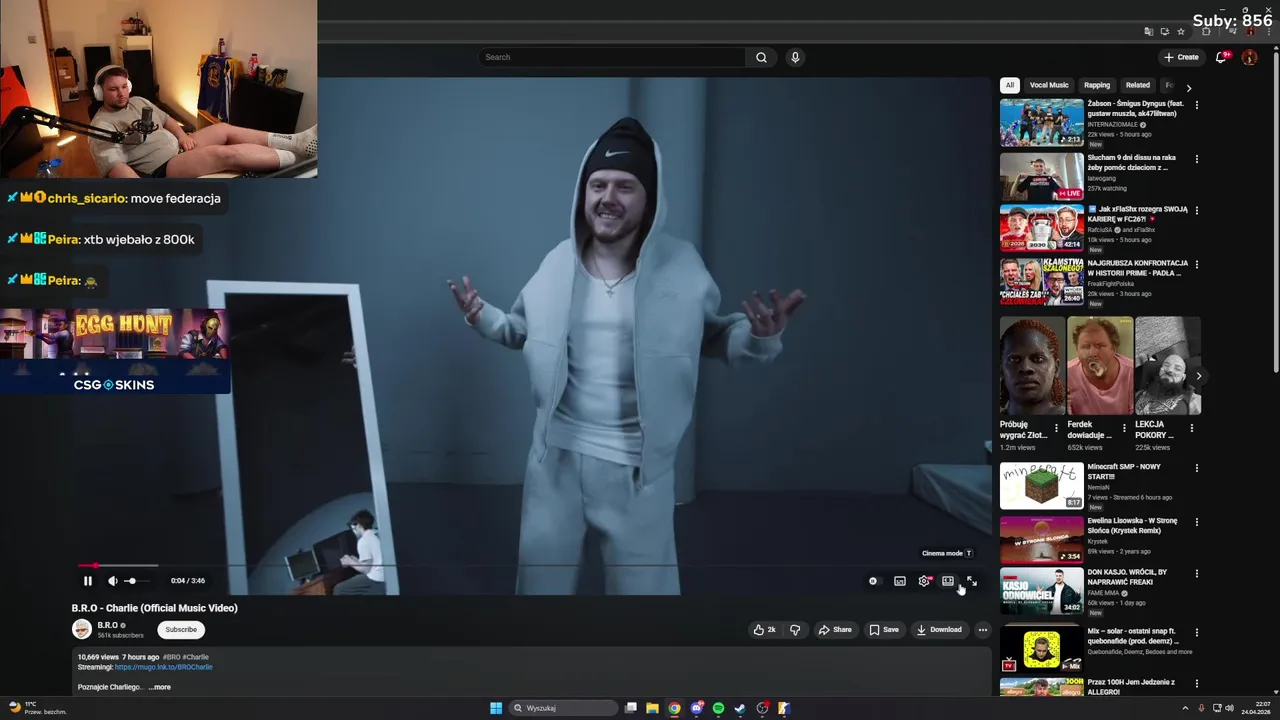
Task: Open the Create button menu
Action: coord(1181,57)
